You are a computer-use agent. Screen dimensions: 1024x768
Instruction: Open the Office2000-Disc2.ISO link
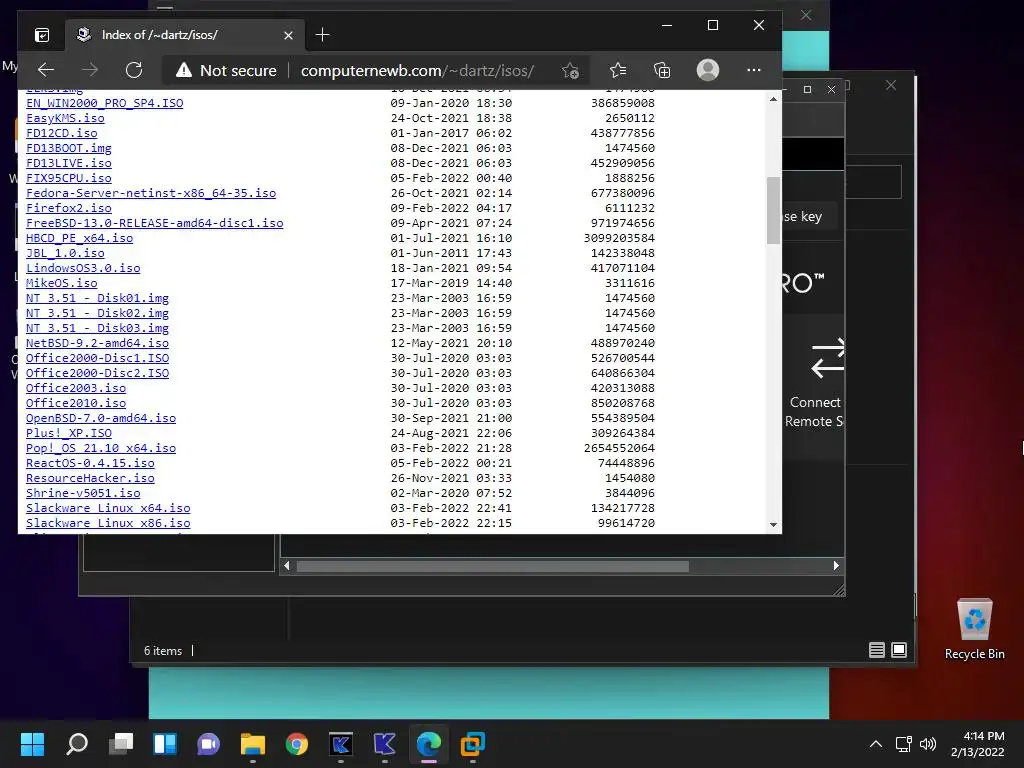tap(97, 374)
